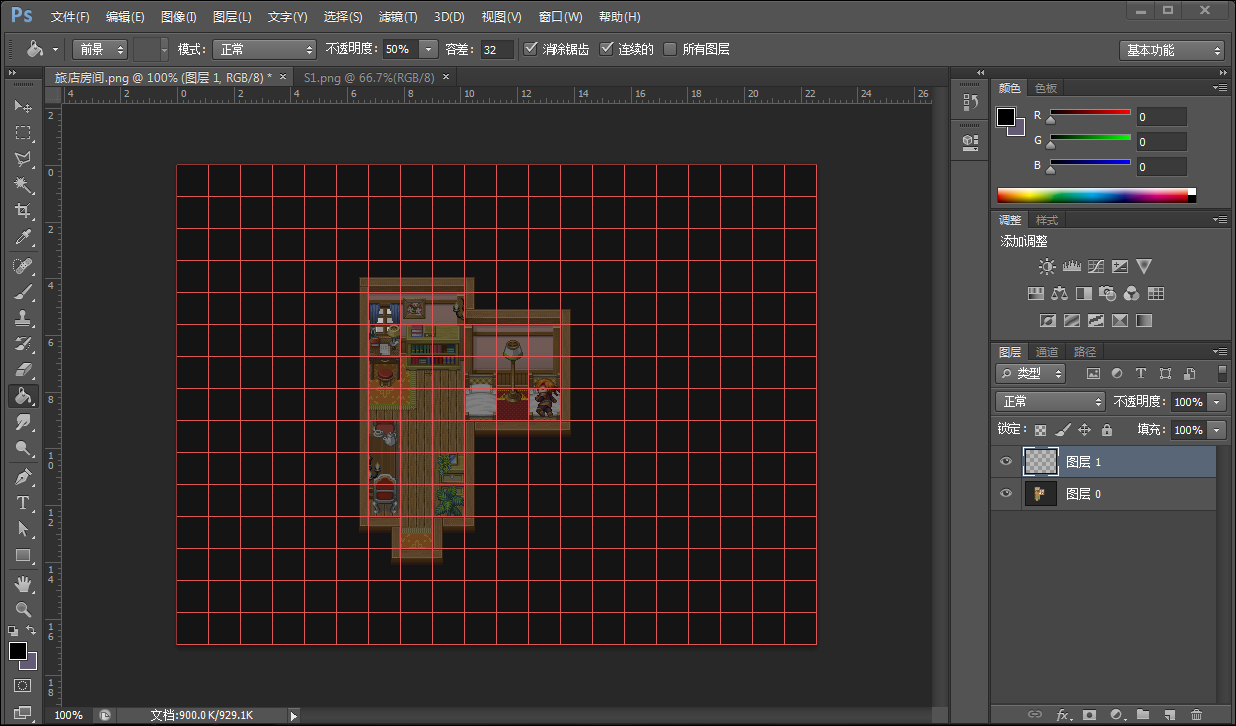
Task: Add a Curves adjustment
Action: (x=1096, y=267)
